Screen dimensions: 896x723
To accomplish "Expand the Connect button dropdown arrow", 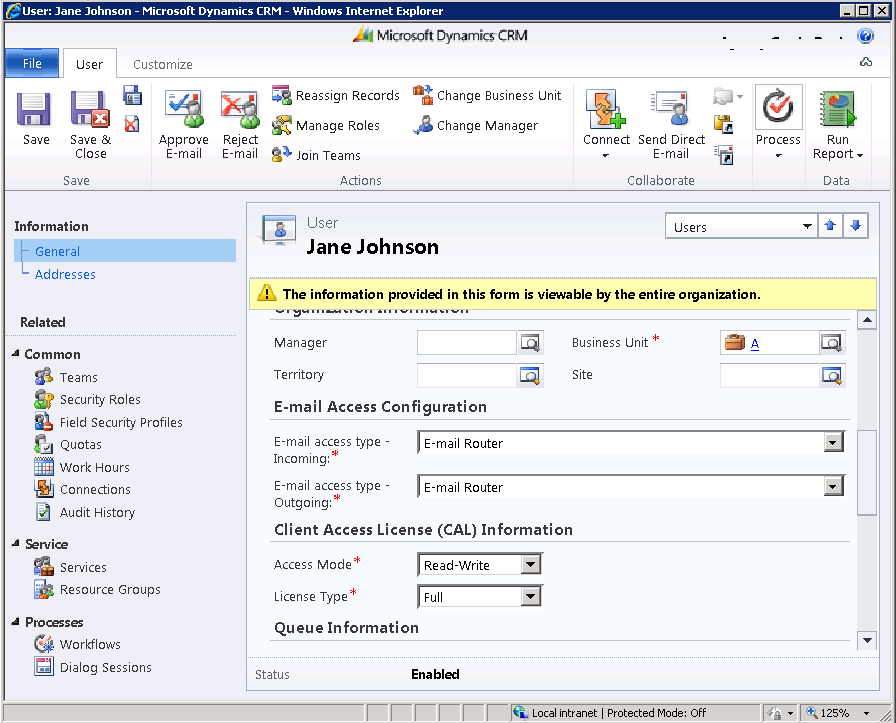I will click(x=606, y=155).
